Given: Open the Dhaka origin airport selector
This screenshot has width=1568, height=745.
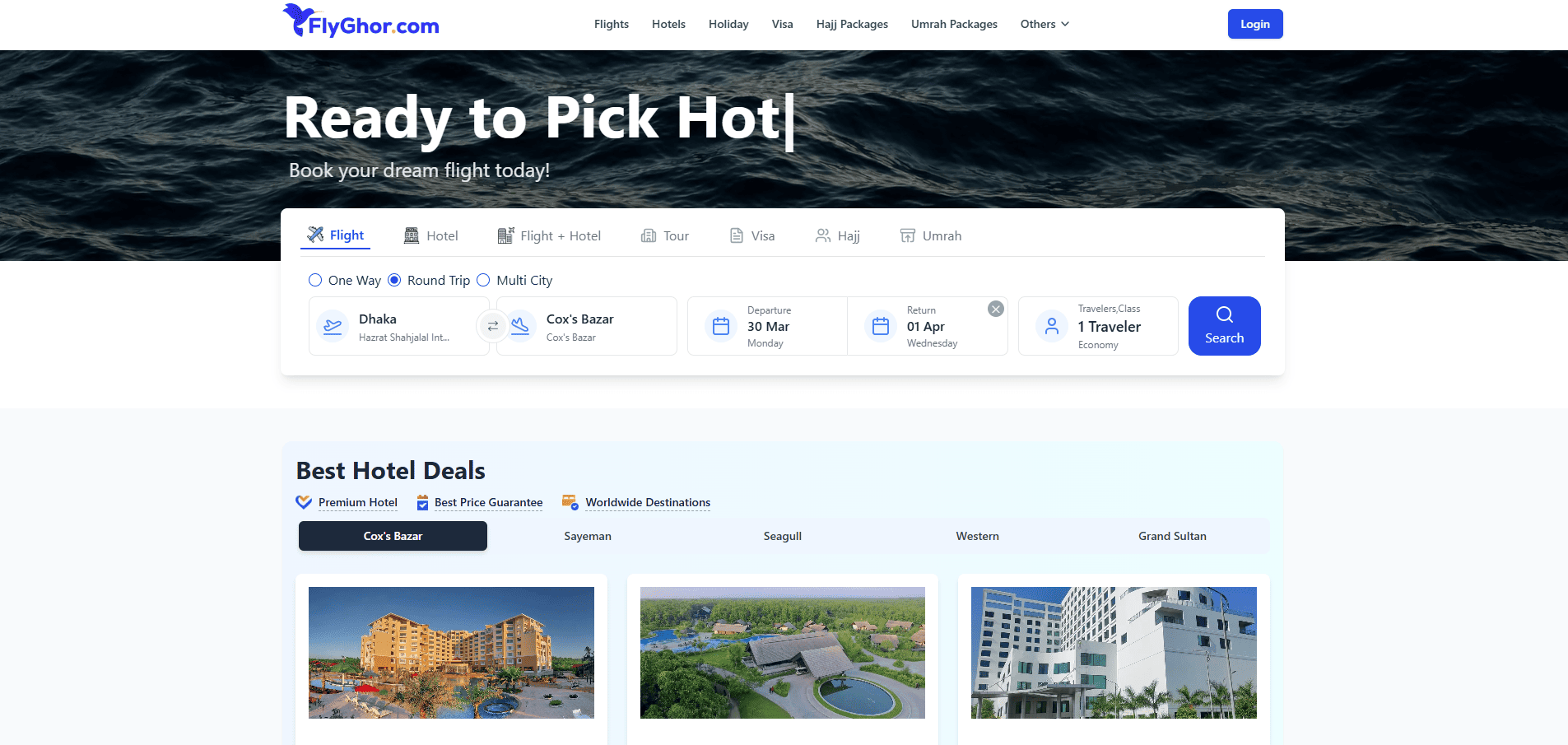Looking at the screenshot, I should tap(399, 326).
